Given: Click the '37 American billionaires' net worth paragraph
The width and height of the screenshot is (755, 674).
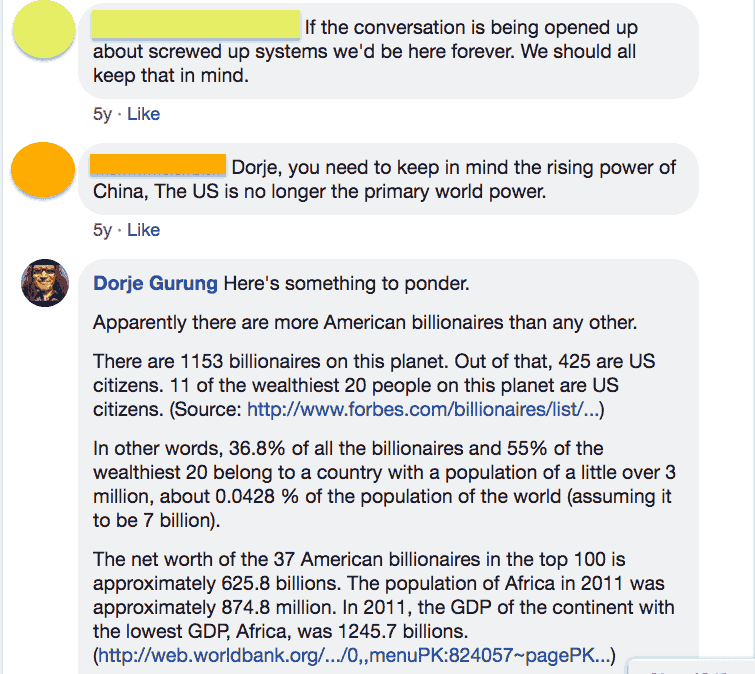Looking at the screenshot, I should 380,596.
